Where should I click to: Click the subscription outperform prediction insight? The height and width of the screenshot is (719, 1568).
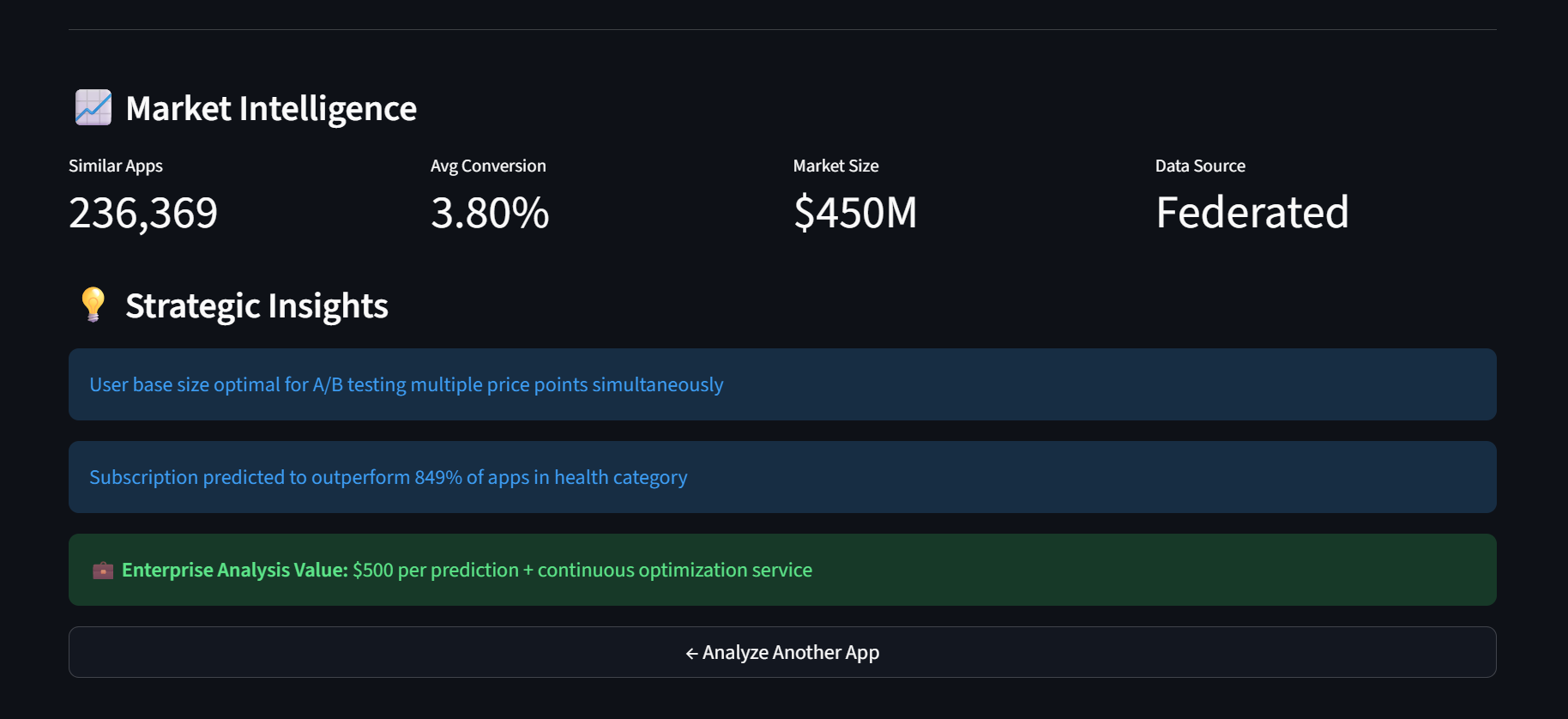click(x=389, y=477)
